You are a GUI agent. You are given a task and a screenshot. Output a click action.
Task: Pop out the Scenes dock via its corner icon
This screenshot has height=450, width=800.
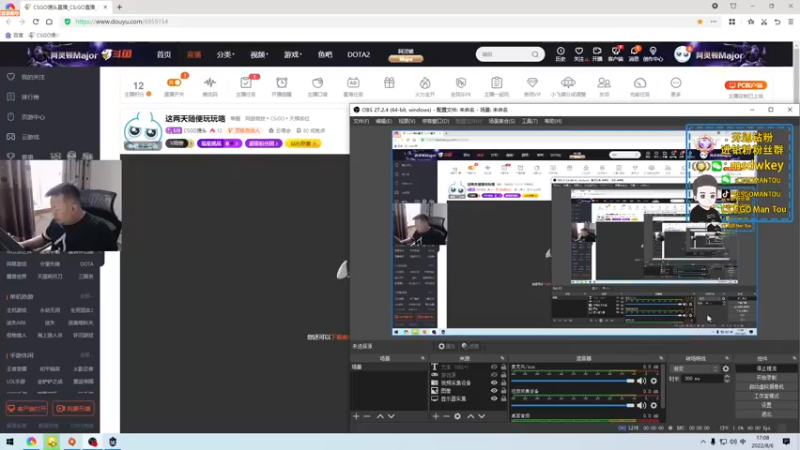[x=422, y=358]
